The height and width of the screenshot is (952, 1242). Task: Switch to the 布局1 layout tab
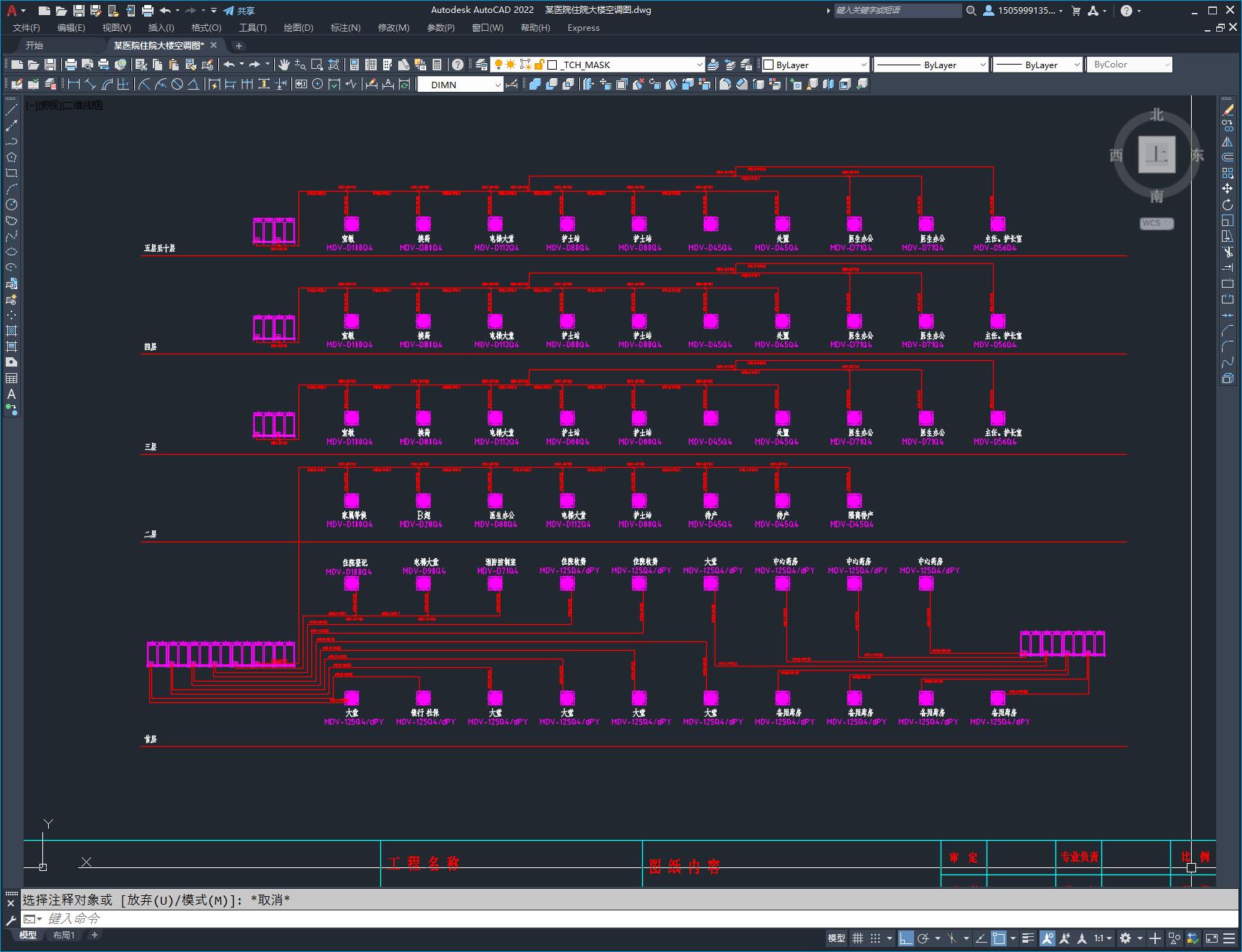[x=63, y=935]
